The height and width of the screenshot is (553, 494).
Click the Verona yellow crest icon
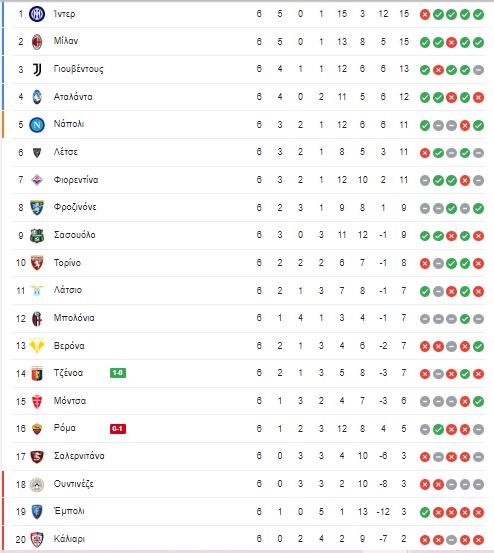click(x=37, y=346)
